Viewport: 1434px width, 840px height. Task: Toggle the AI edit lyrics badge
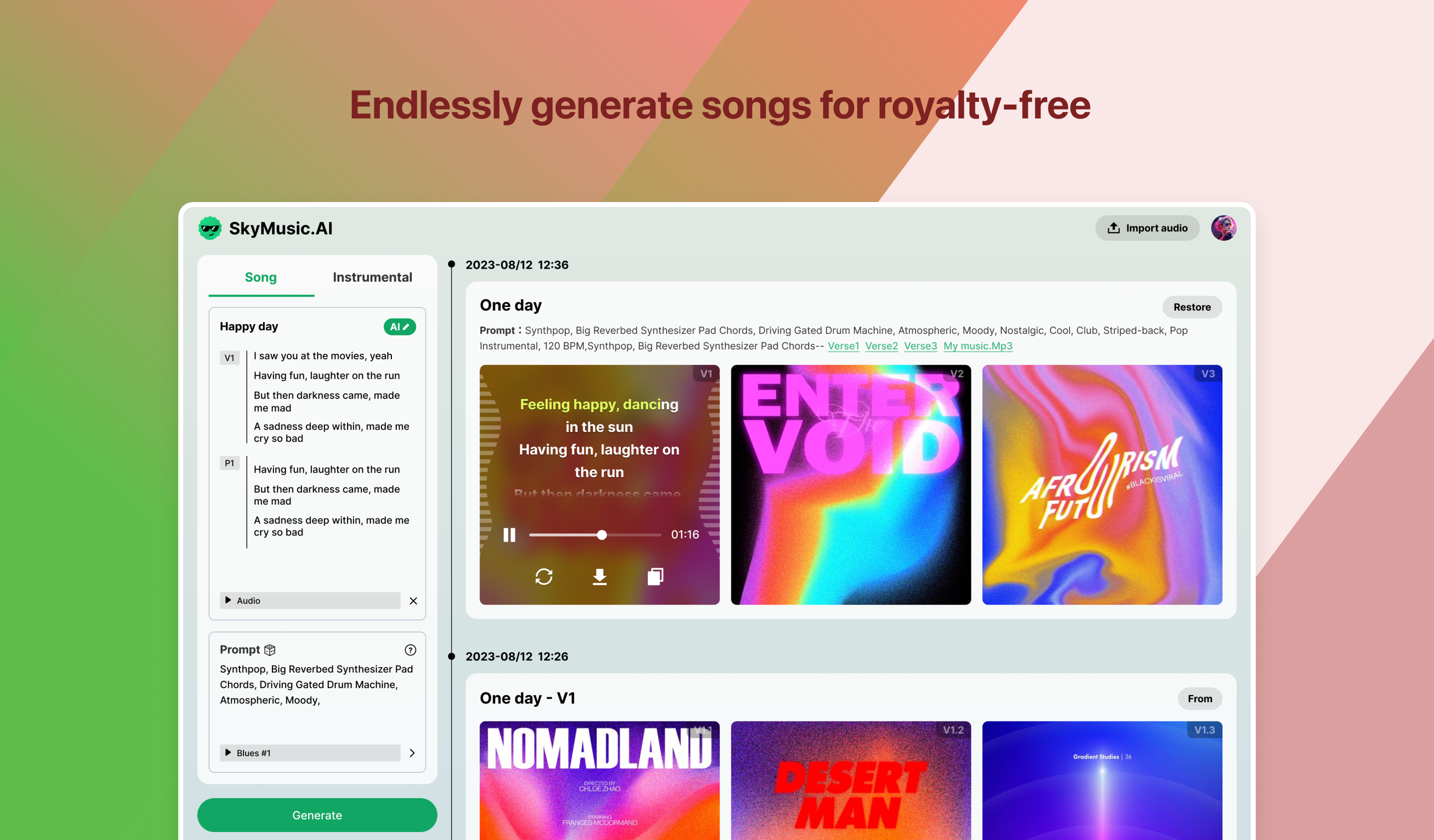coord(399,326)
